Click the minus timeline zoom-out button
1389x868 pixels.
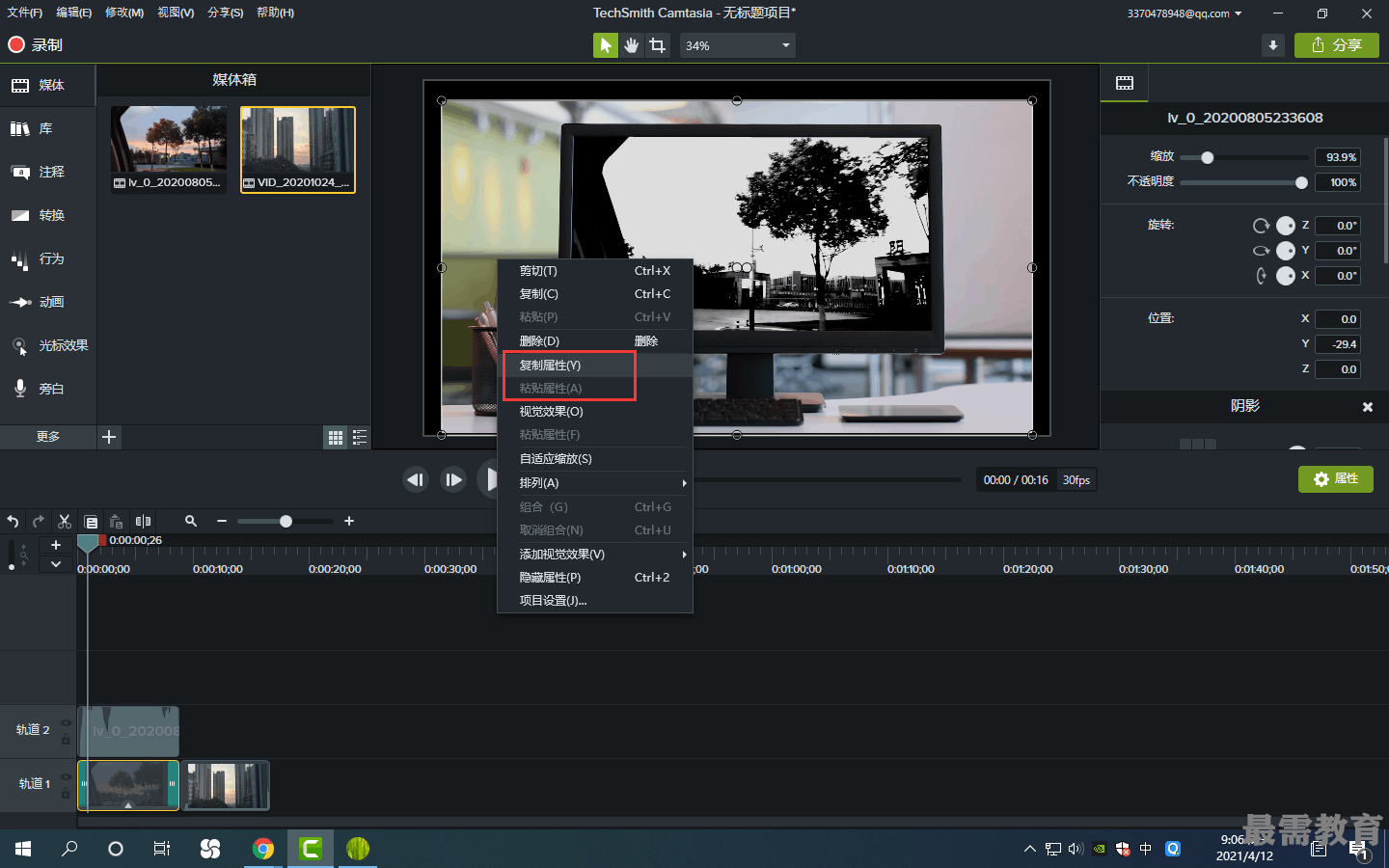[222, 521]
